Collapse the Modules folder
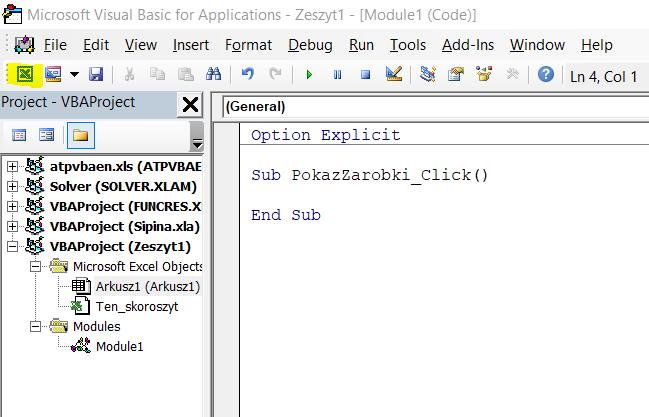 36,327
